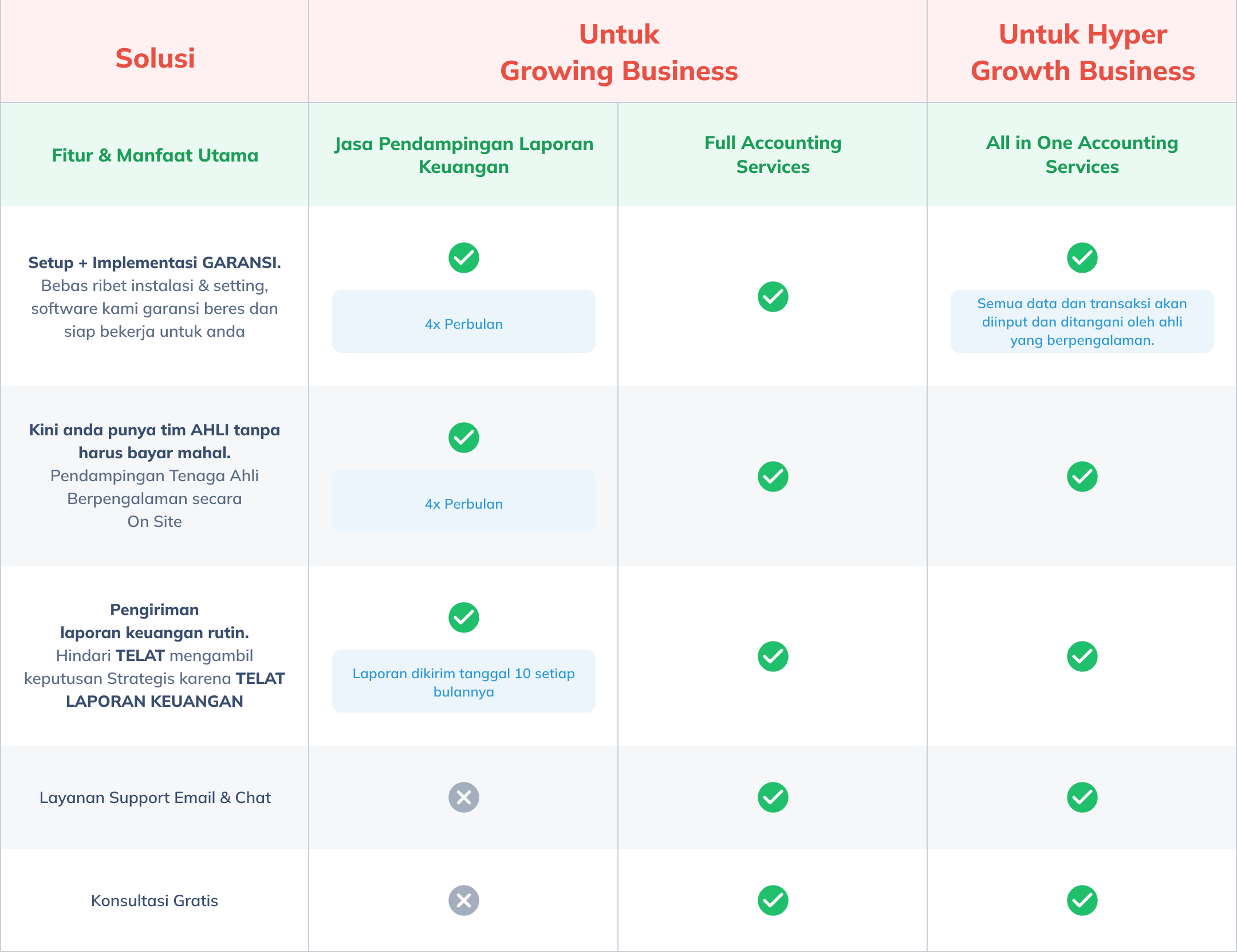Screen dimensions: 1237x952
Task: Click Setup check under All in One Accounting
Action: point(1082,258)
